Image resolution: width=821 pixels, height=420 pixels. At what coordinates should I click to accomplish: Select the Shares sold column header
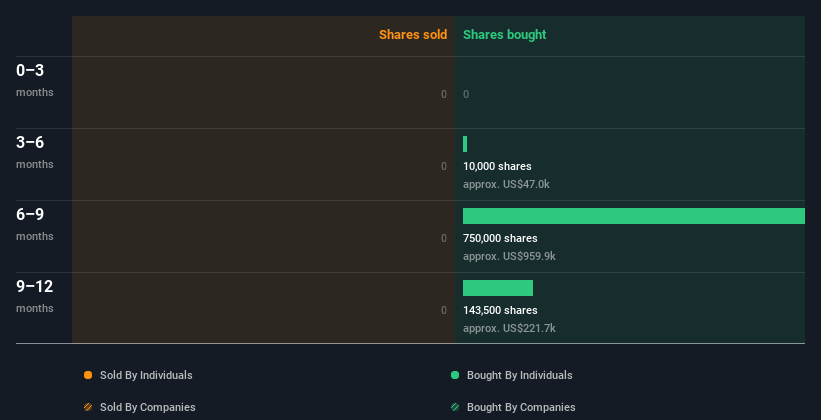413,35
